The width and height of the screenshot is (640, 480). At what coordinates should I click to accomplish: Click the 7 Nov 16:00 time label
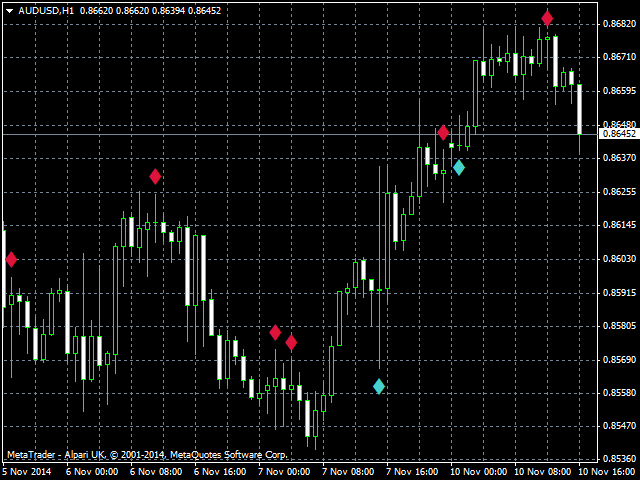412,471
